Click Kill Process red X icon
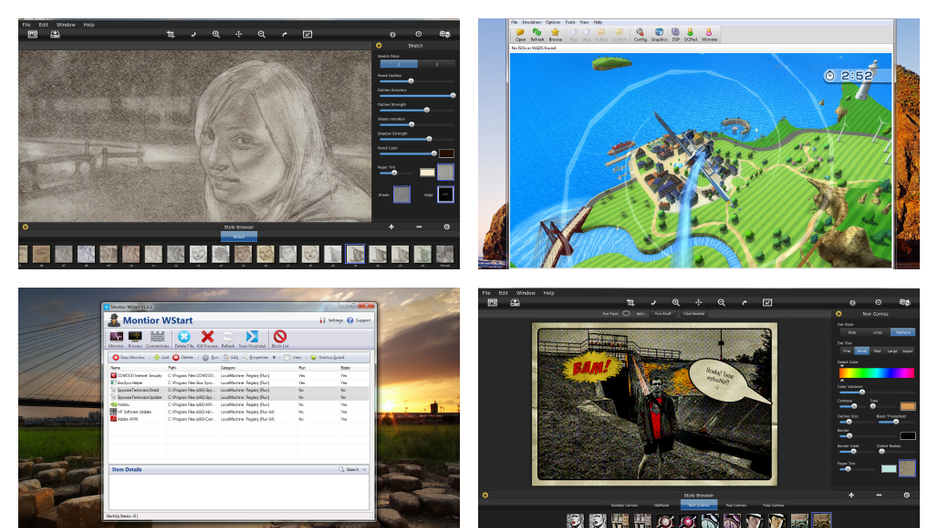Viewport: 938px width, 528px height. pyautogui.click(x=207, y=337)
